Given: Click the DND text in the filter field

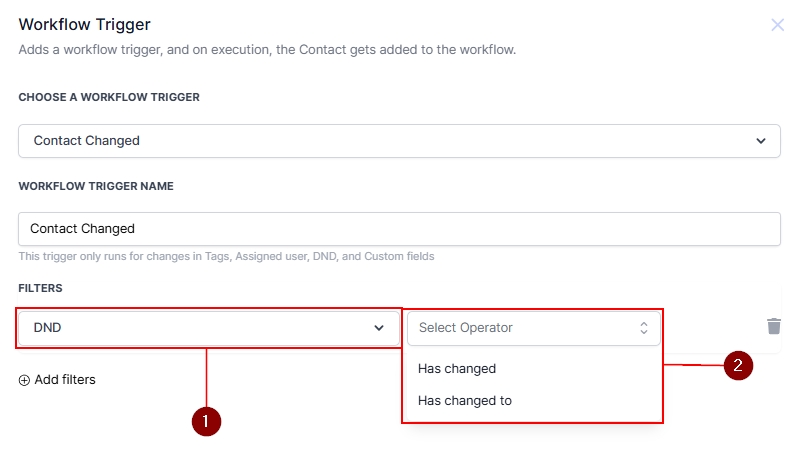Looking at the screenshot, I should pos(48,327).
